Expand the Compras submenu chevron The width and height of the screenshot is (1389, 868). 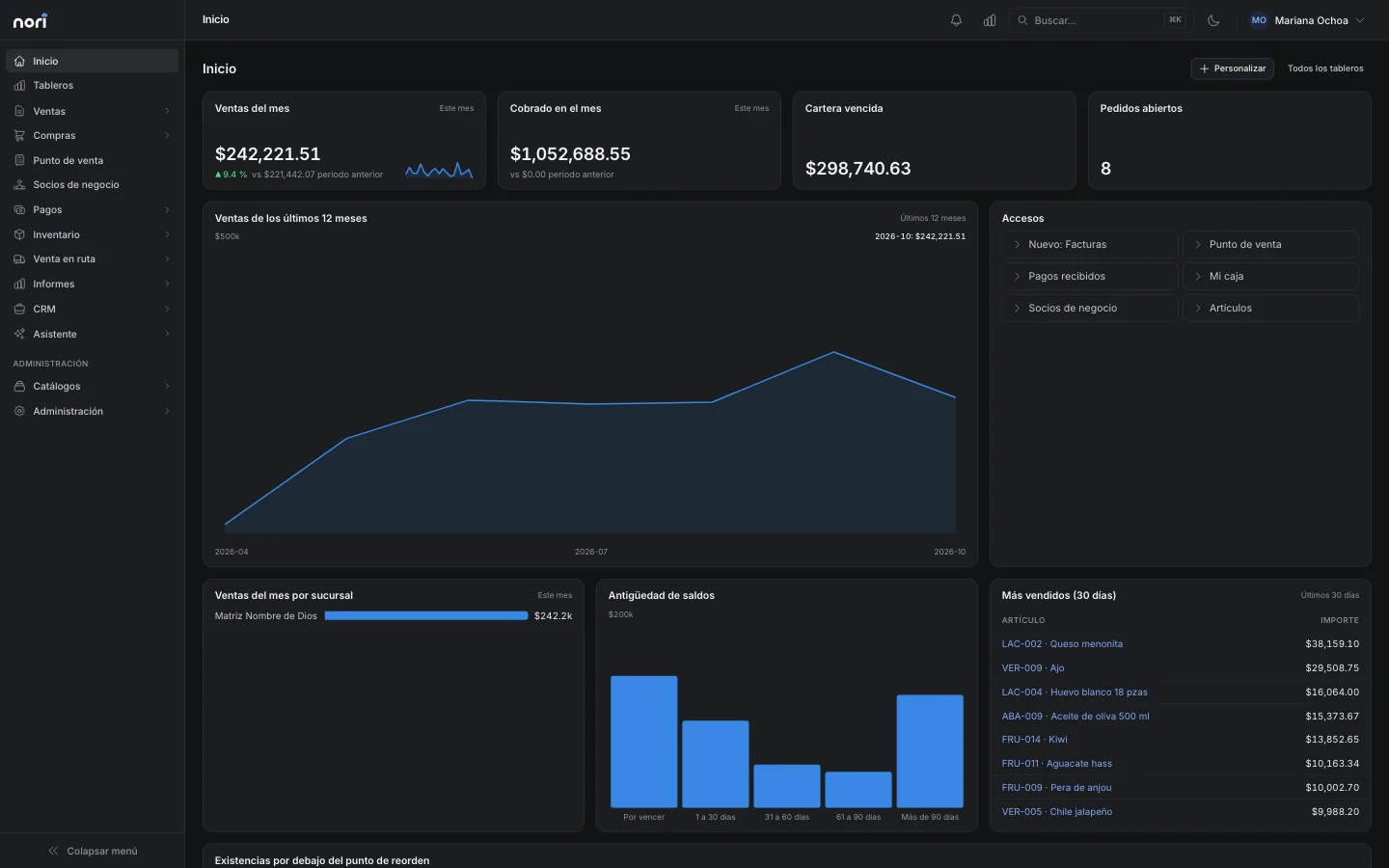point(167,136)
